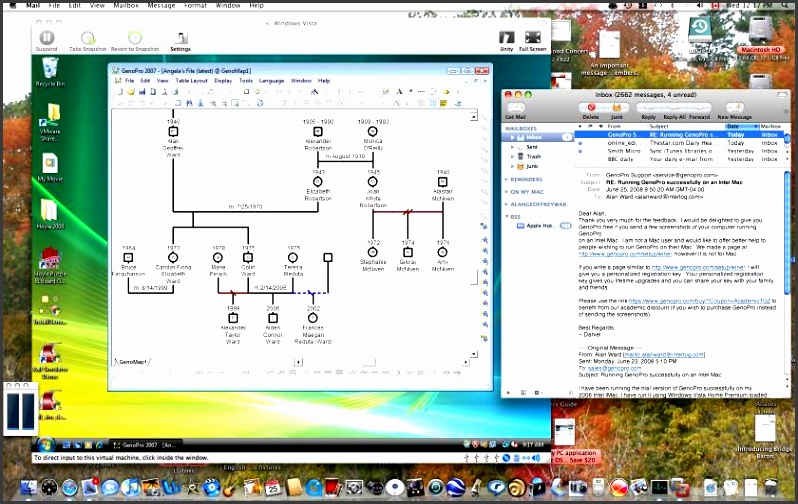The height and width of the screenshot is (504, 798).
Task: Click the New Message icon in Mail
Action: [734, 107]
